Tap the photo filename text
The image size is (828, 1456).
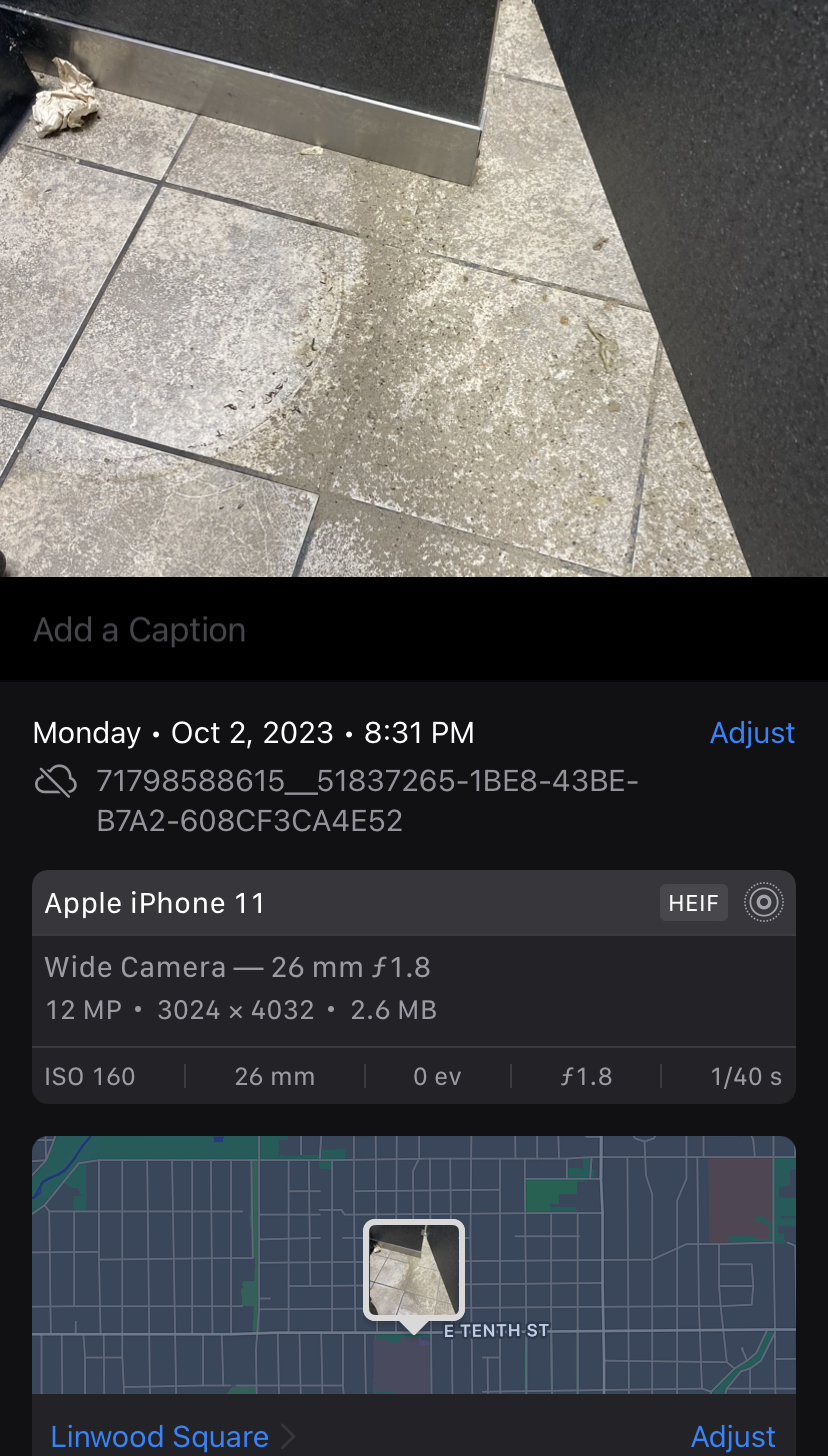coord(366,801)
